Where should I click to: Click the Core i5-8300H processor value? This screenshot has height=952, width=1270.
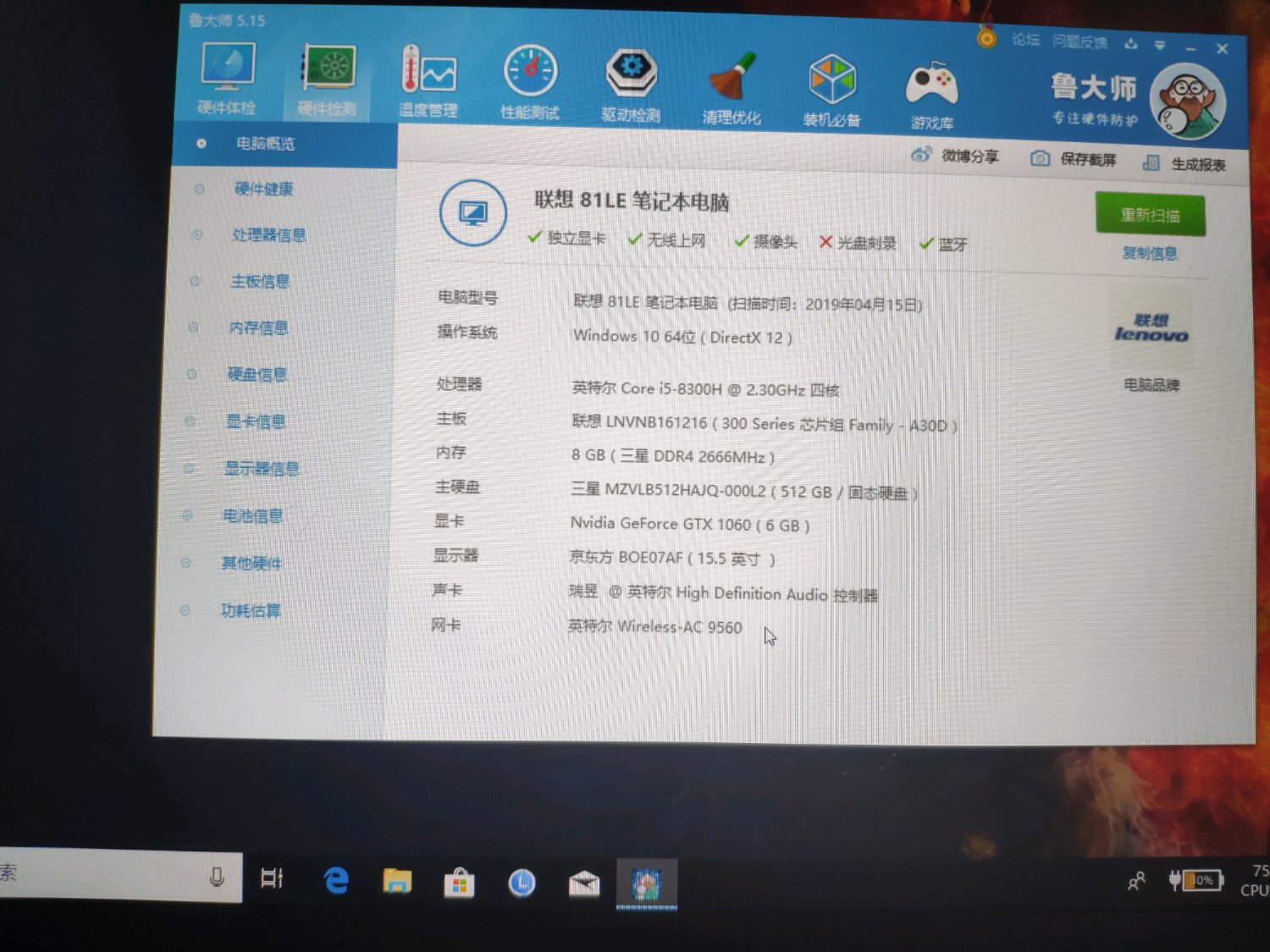pos(705,389)
